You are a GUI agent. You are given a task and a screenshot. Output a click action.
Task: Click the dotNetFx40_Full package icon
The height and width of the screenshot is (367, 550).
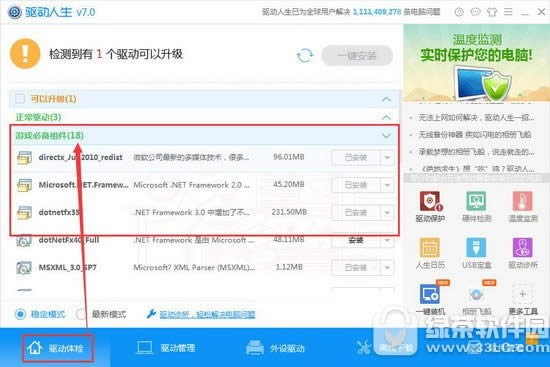tap(24, 241)
